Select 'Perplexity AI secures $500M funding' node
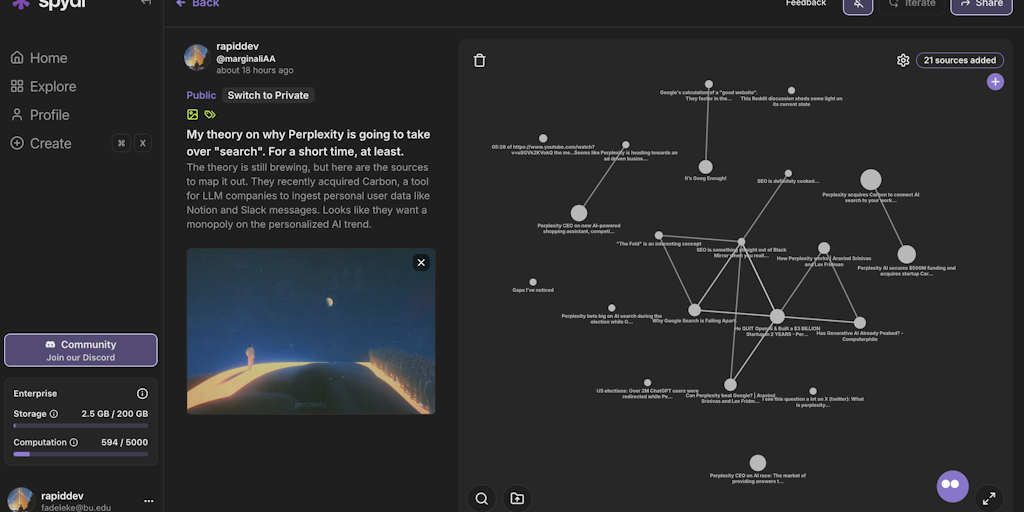The image size is (1024, 512). [x=906, y=255]
